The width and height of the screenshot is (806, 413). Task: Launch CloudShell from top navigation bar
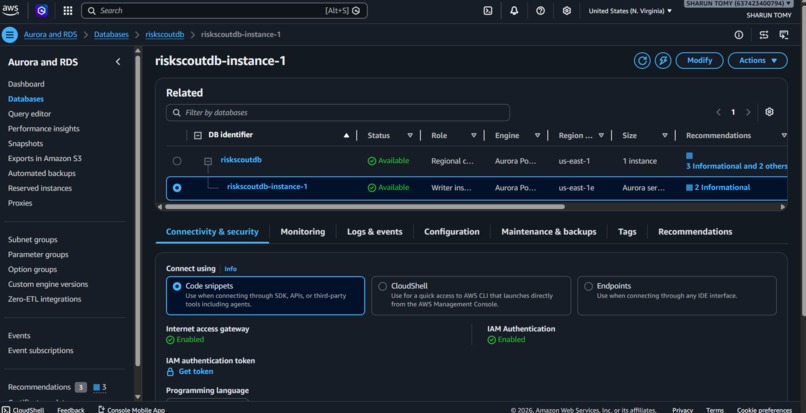click(x=488, y=11)
